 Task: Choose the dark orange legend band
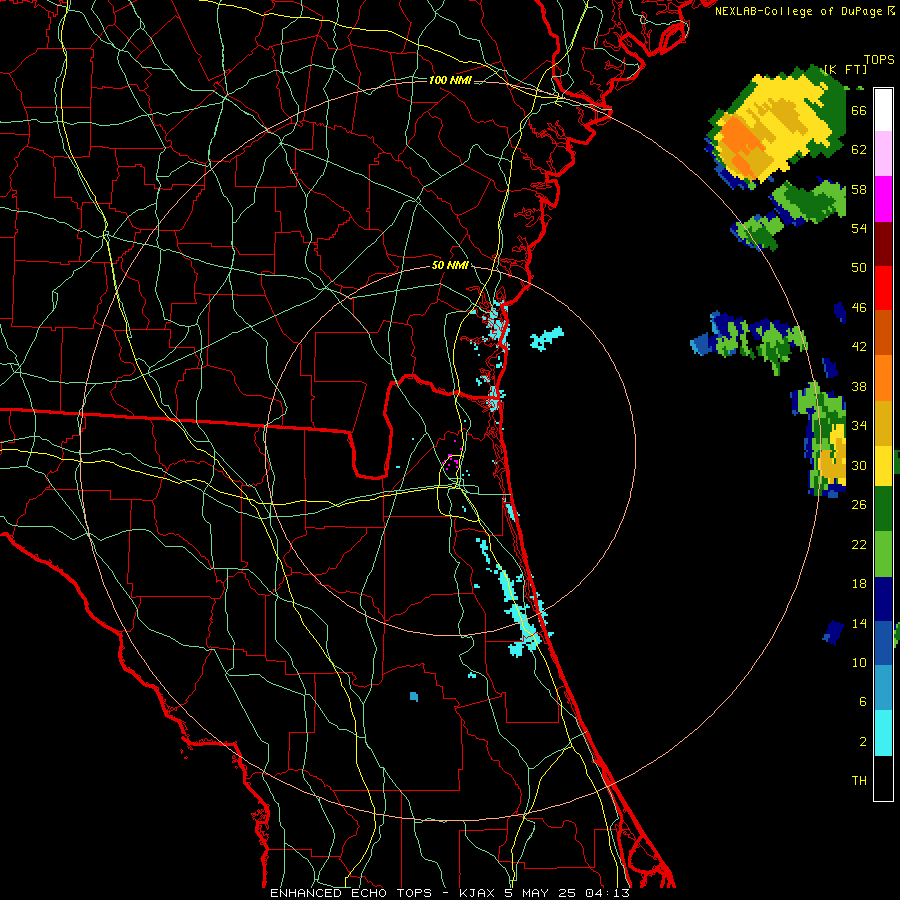tap(883, 332)
